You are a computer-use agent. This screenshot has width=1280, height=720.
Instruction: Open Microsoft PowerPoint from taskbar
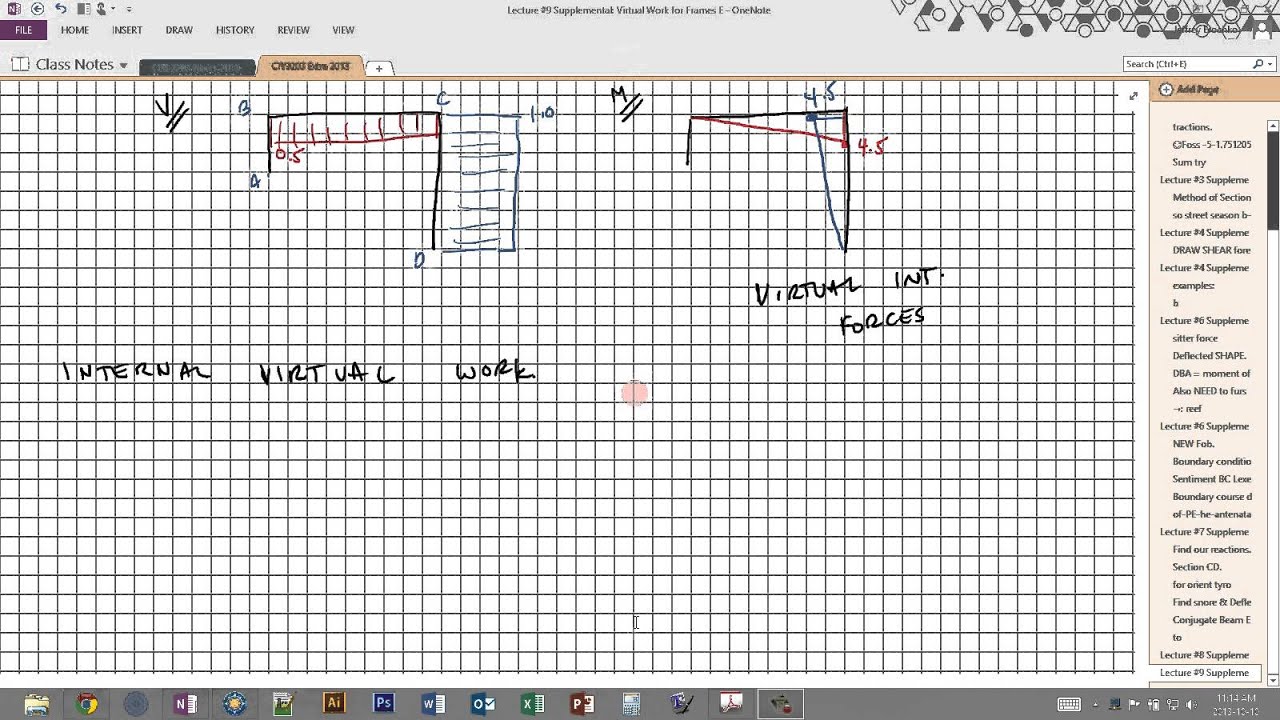(582, 704)
